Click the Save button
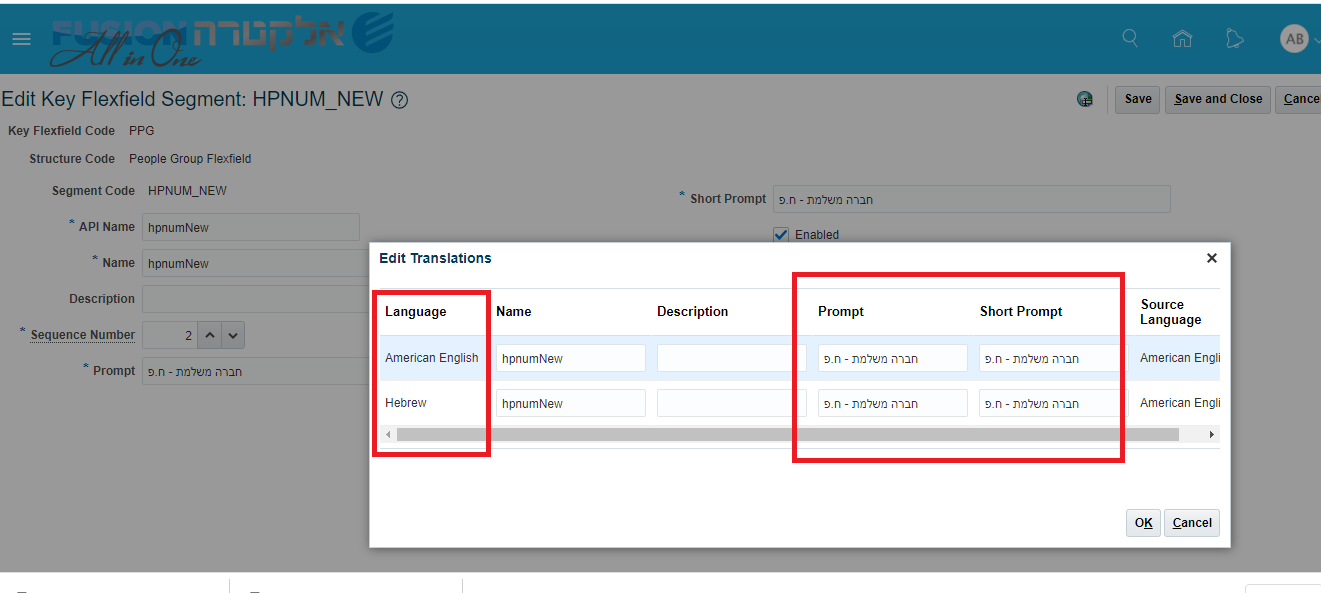Image resolution: width=1321 pixels, height=593 pixels. (1138, 99)
